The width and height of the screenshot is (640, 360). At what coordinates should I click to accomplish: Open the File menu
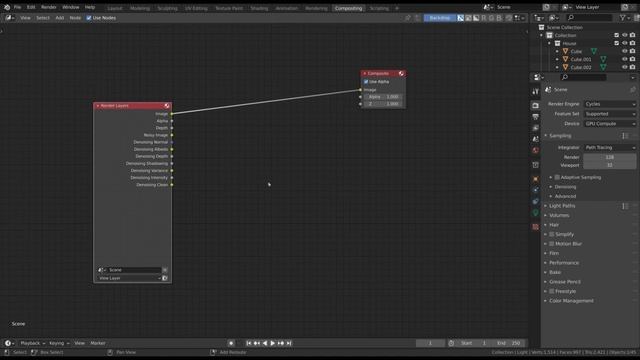click(x=17, y=7)
